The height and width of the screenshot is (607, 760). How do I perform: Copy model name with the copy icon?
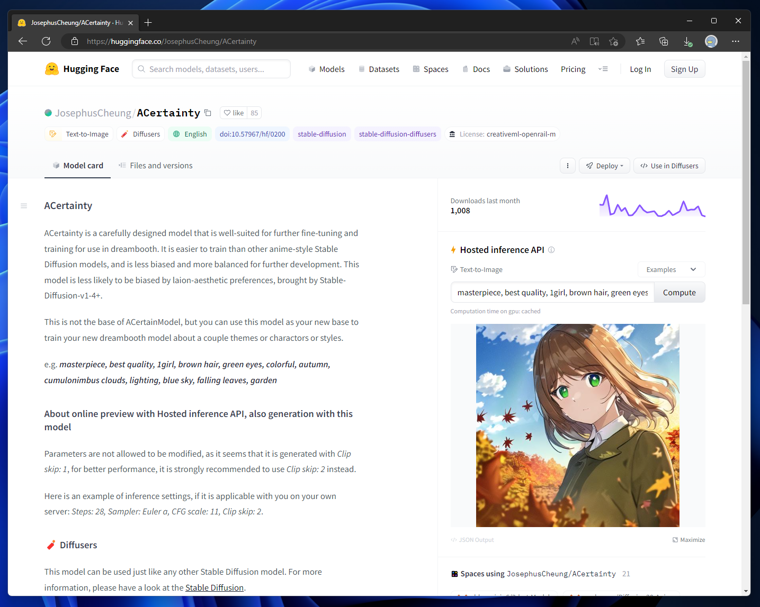pos(208,112)
